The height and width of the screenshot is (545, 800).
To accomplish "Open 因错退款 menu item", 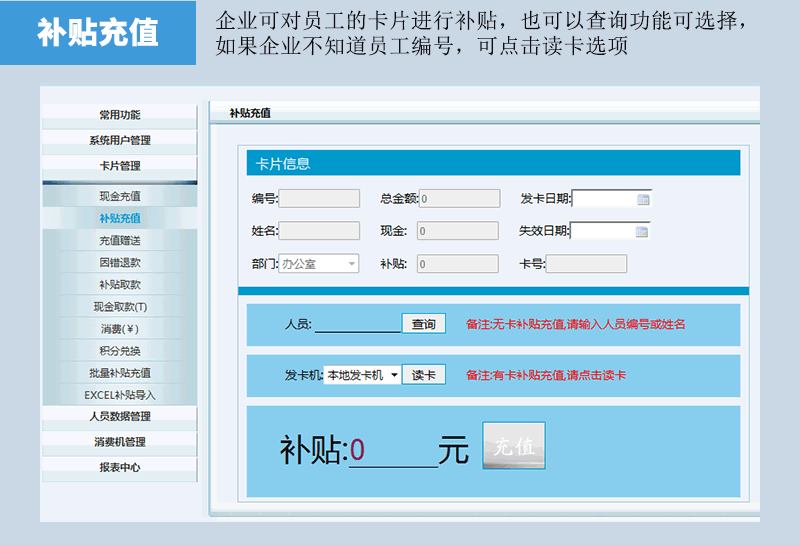I will 119,262.
